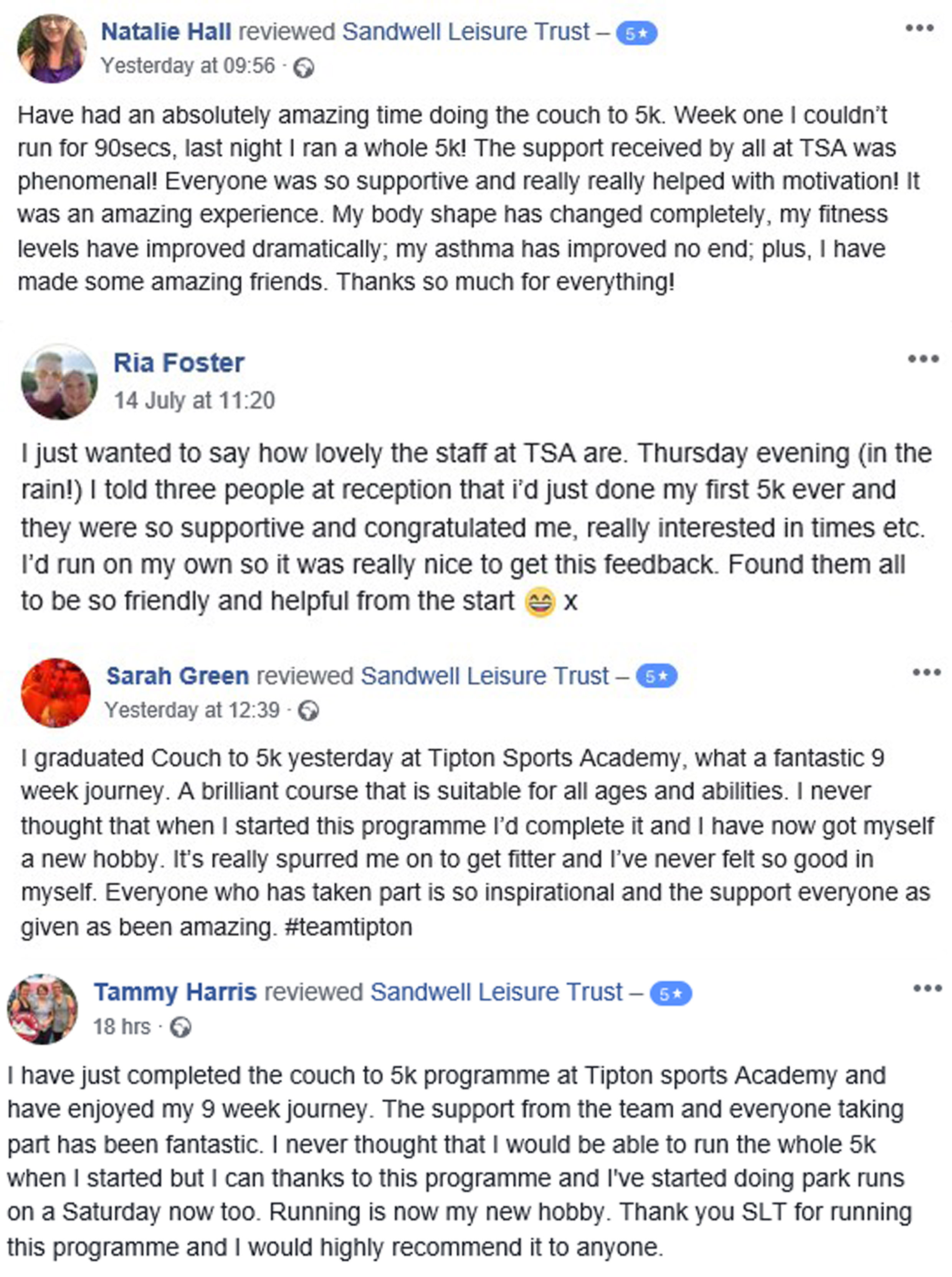The height and width of the screenshot is (1277, 952).
Task: Open options menu on Natalie Hall's review
Action: 919,28
